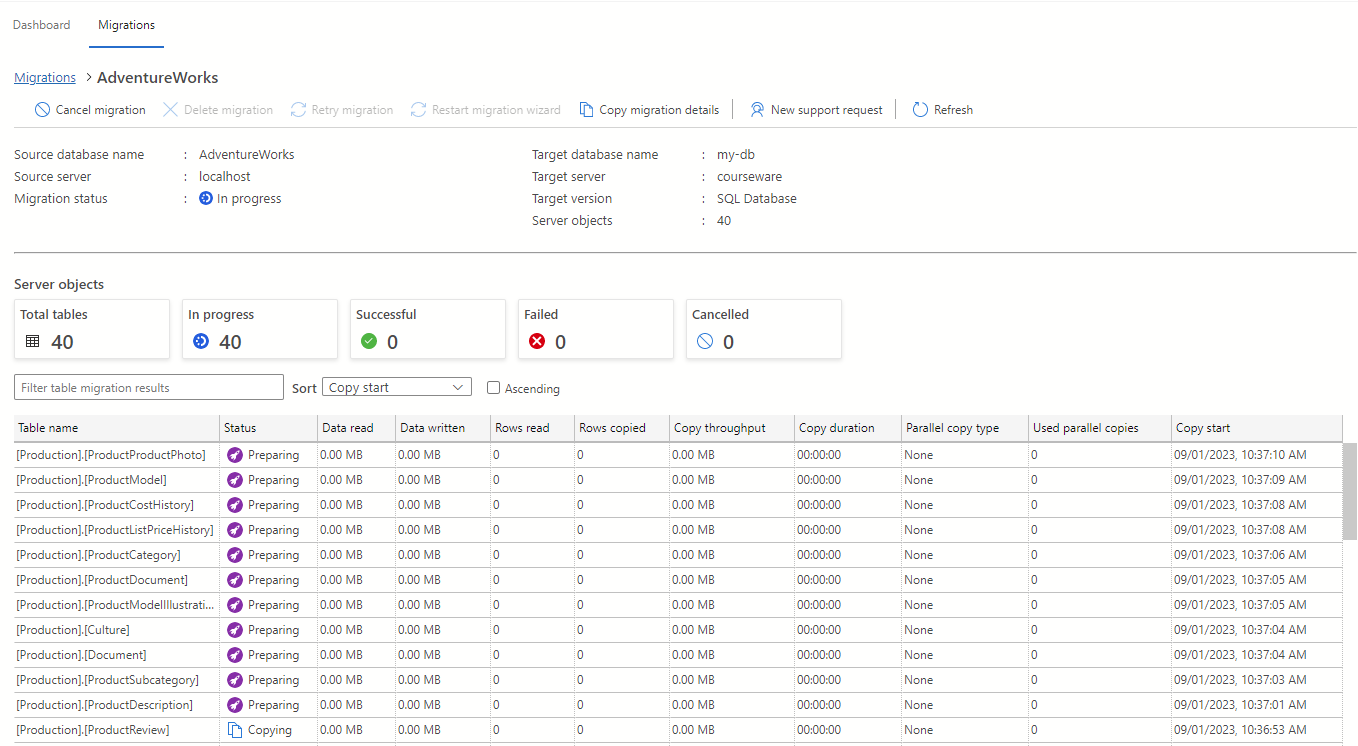
Task: Click the Refresh icon in the toolbar
Action: (919, 109)
